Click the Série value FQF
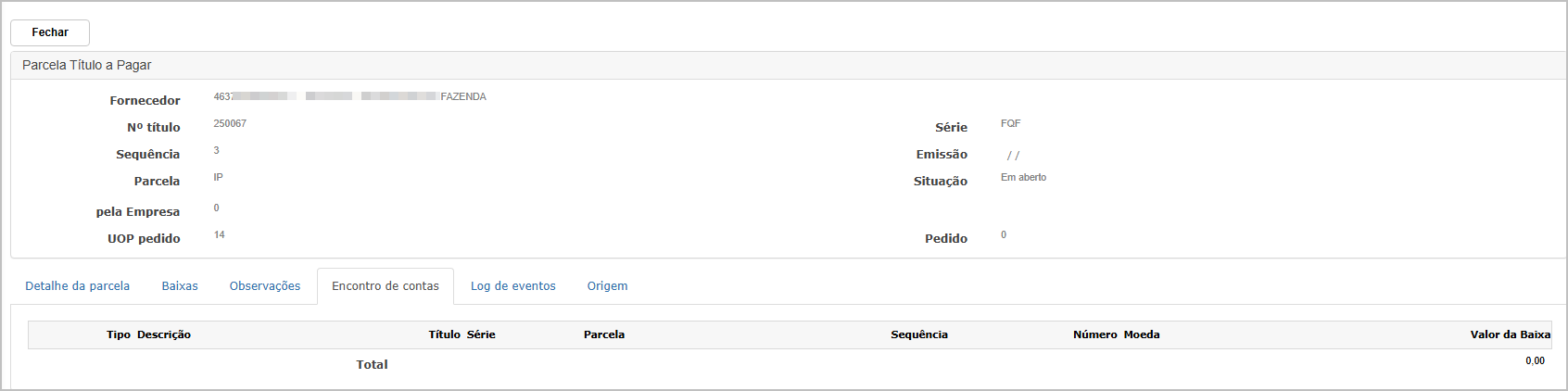 coord(1010,123)
